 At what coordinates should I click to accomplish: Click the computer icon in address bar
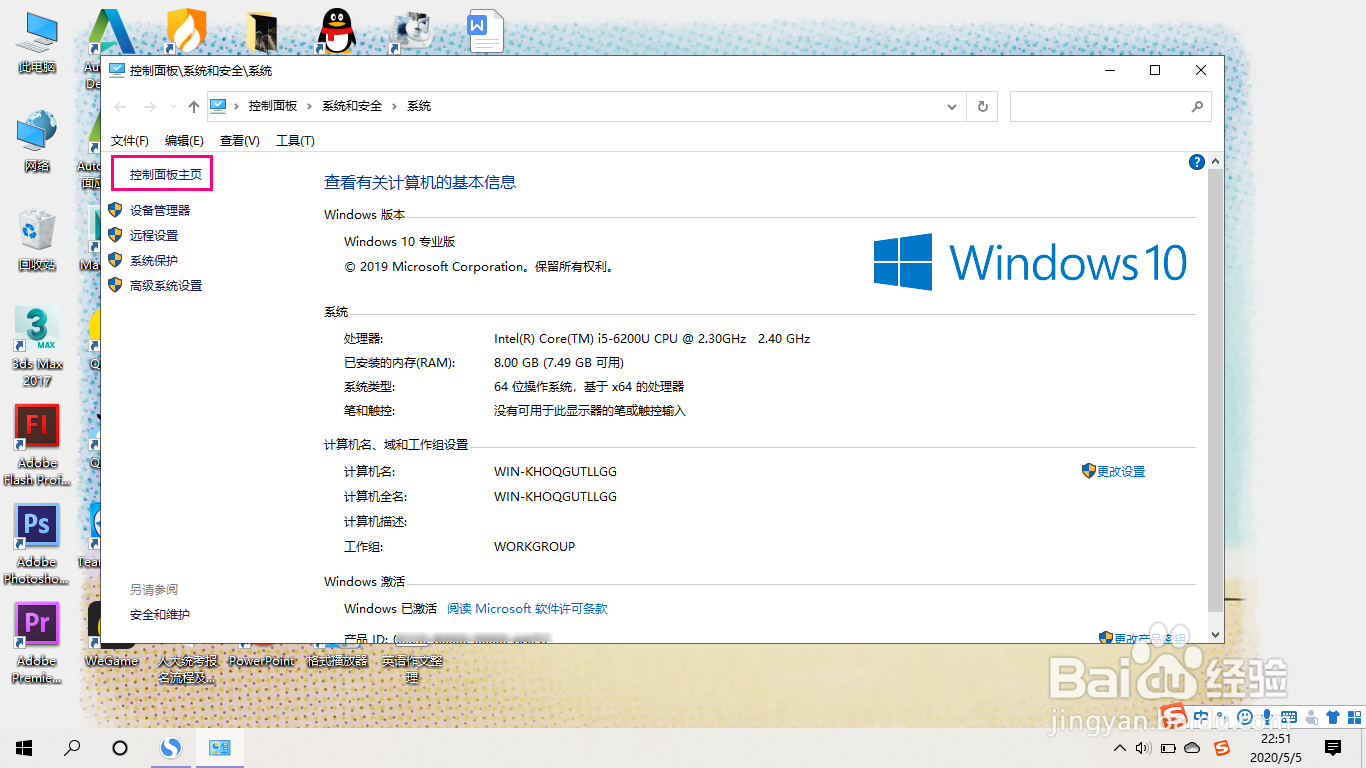coord(219,105)
